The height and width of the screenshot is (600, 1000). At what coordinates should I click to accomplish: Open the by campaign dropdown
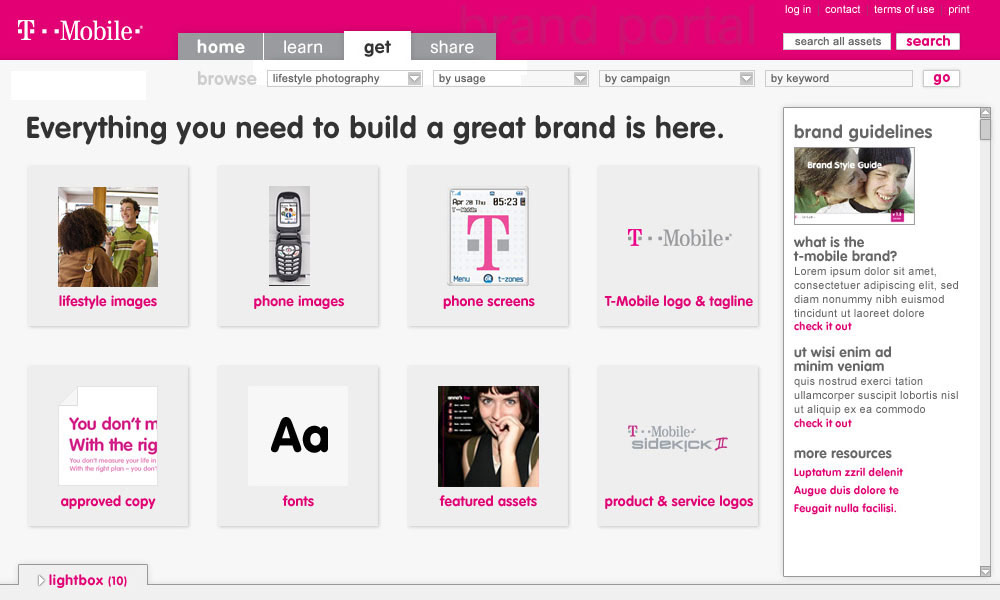click(x=677, y=77)
